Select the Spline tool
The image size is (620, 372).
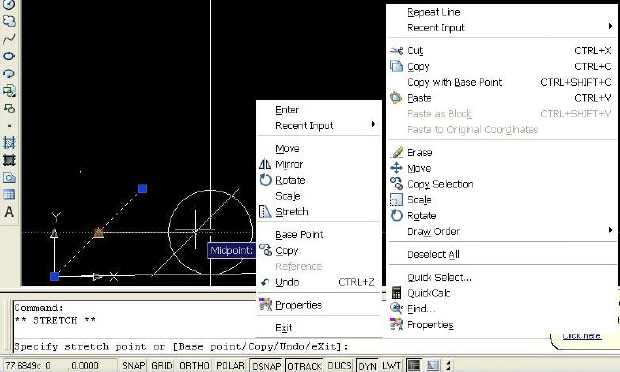point(9,39)
